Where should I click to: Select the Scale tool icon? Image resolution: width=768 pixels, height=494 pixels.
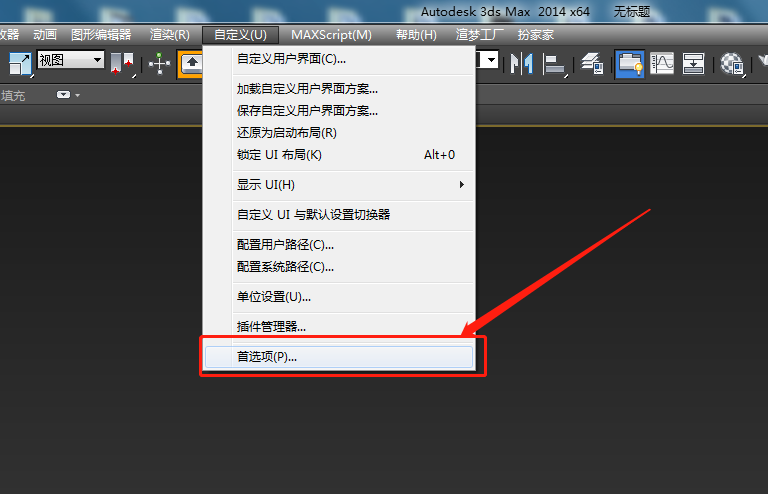[x=20, y=64]
